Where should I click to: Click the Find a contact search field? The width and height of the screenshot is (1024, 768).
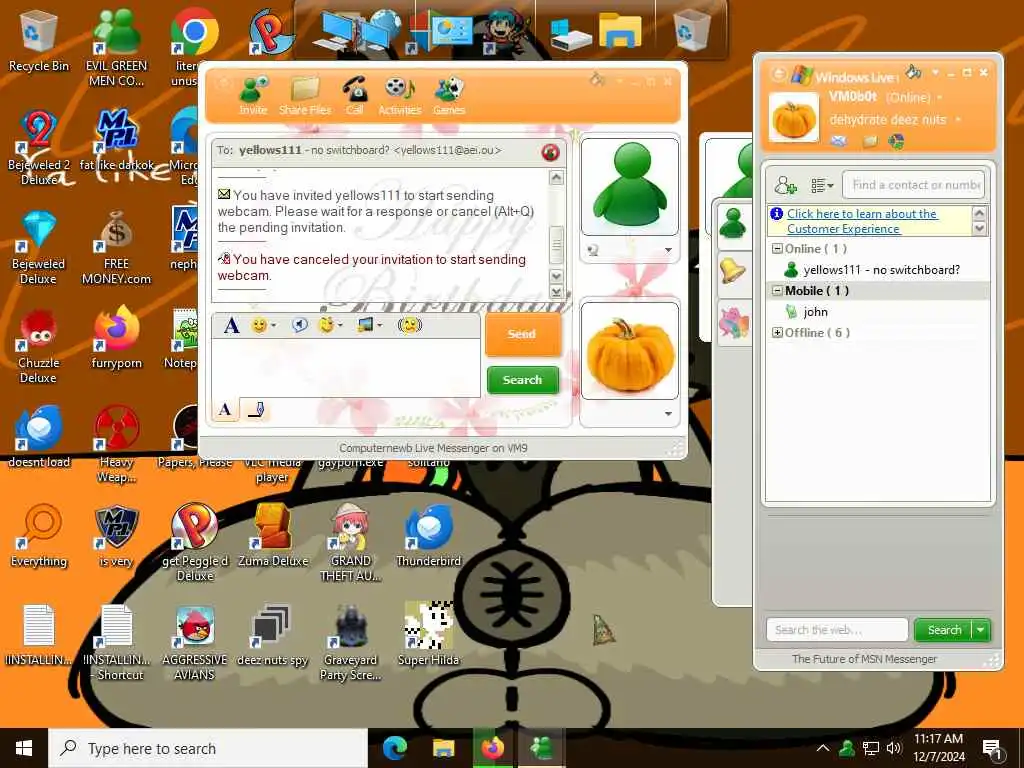pyautogui.click(x=914, y=185)
